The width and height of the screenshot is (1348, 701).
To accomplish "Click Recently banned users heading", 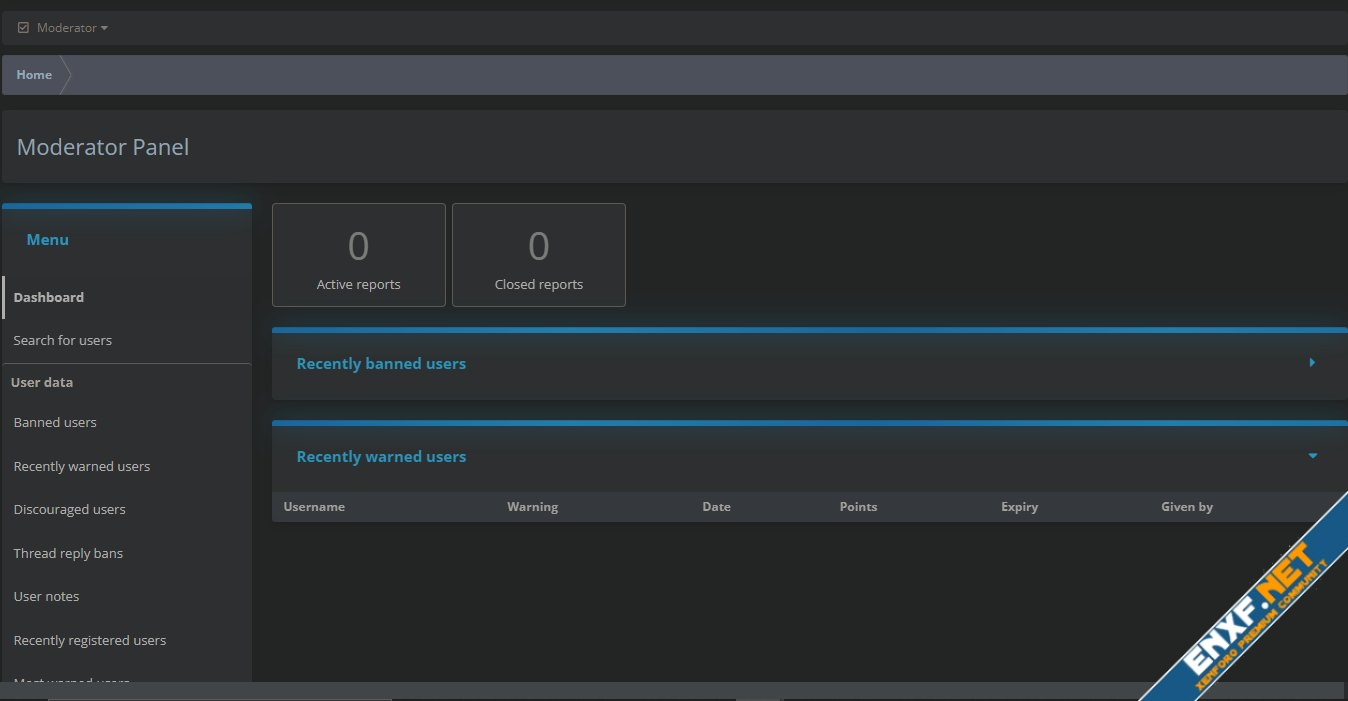I will 381,364.
